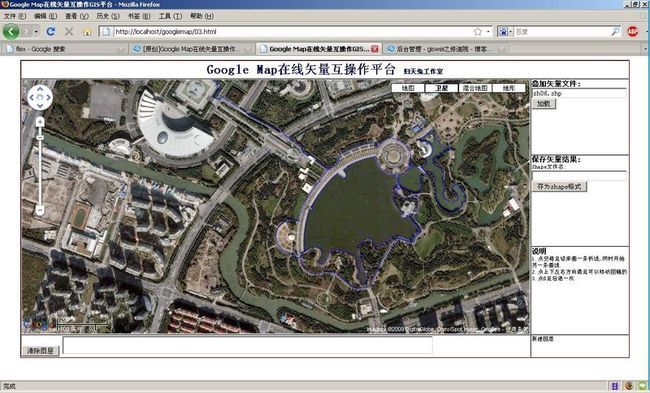This screenshot has width=650, height=393.
Task: Open the 帮助 (H) menu
Action: [201, 16]
